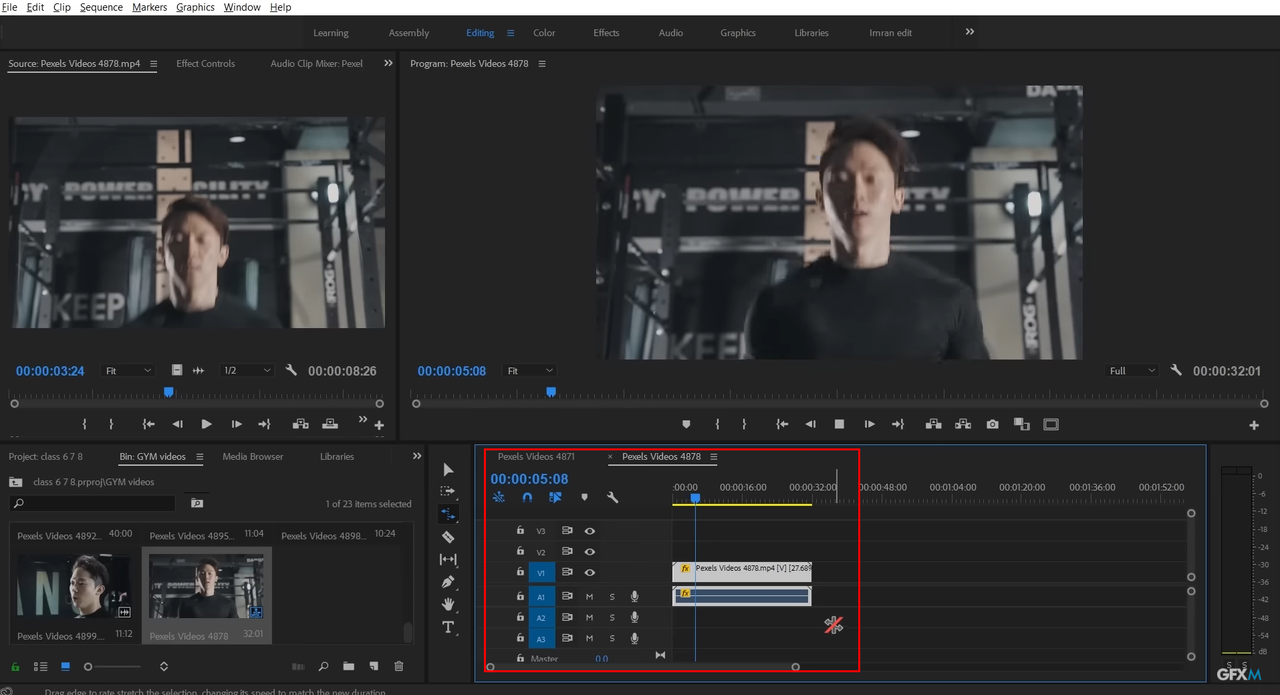Select the Pen tool
The image size is (1280, 695).
[448, 582]
